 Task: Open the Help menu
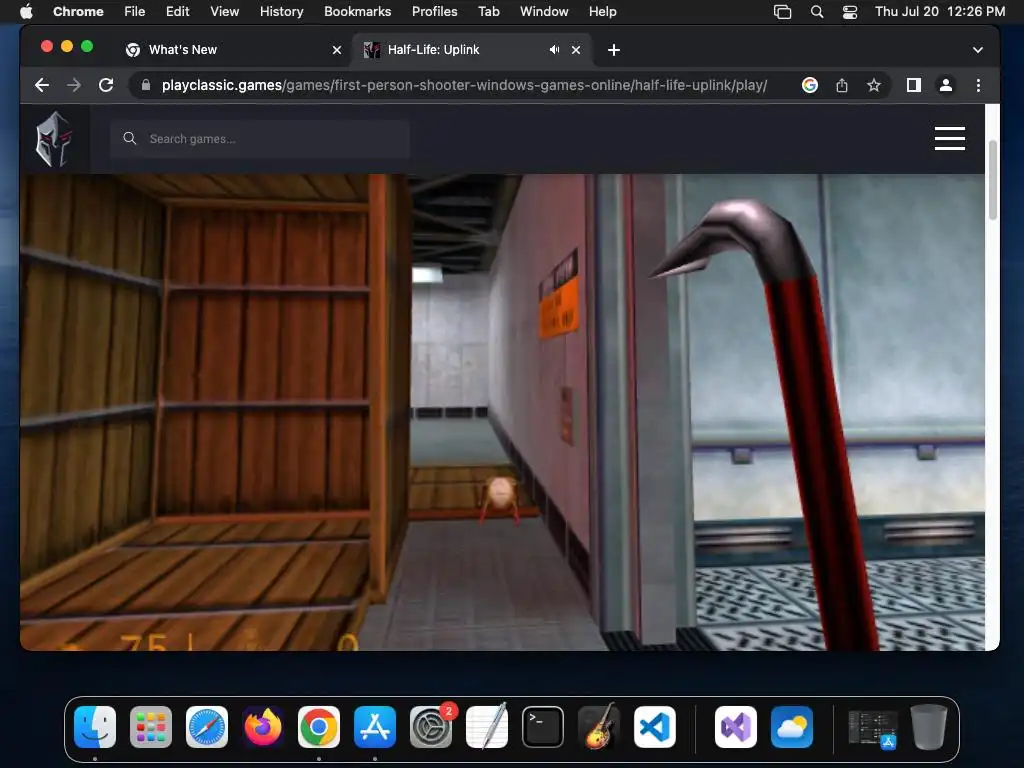pyautogui.click(x=602, y=11)
